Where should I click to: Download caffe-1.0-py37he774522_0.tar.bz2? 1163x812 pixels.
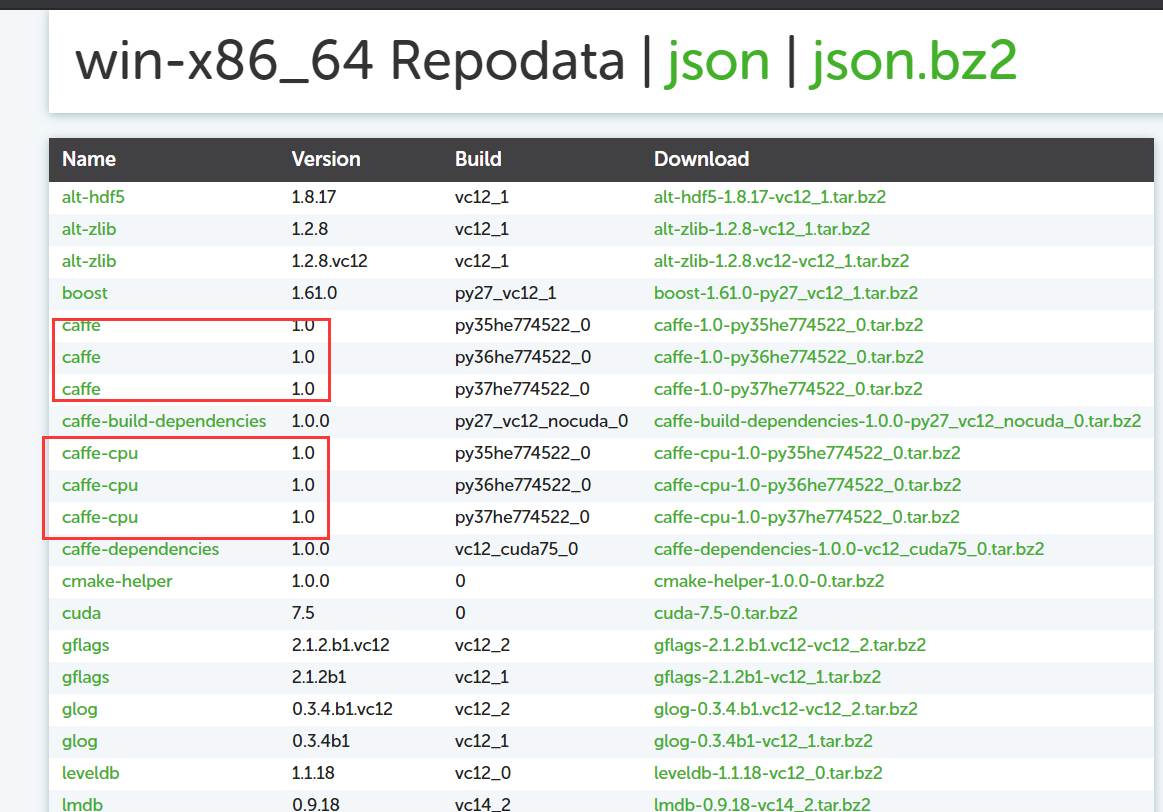tap(788, 389)
